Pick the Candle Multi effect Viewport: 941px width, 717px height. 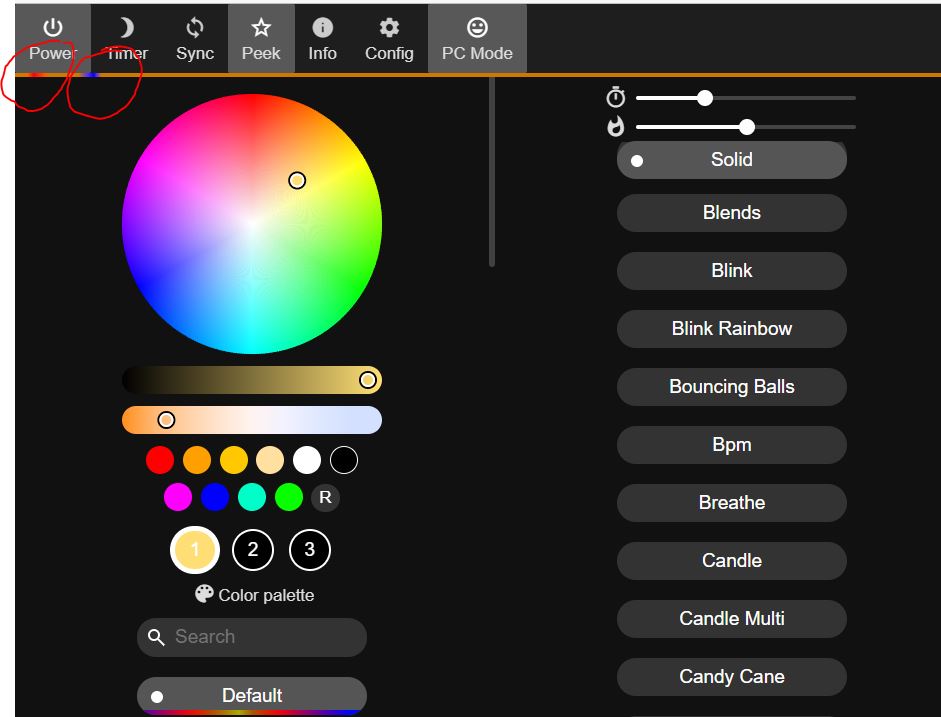pyautogui.click(x=732, y=619)
